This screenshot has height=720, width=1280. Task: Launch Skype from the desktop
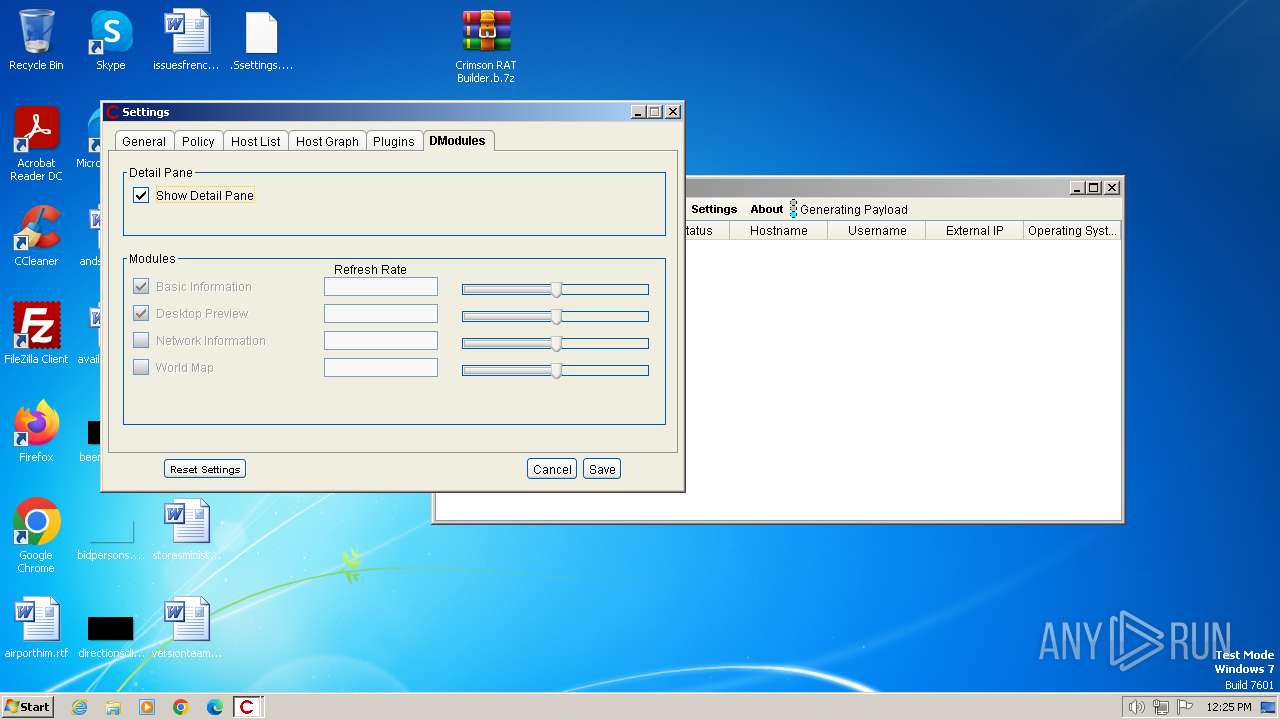[110, 40]
